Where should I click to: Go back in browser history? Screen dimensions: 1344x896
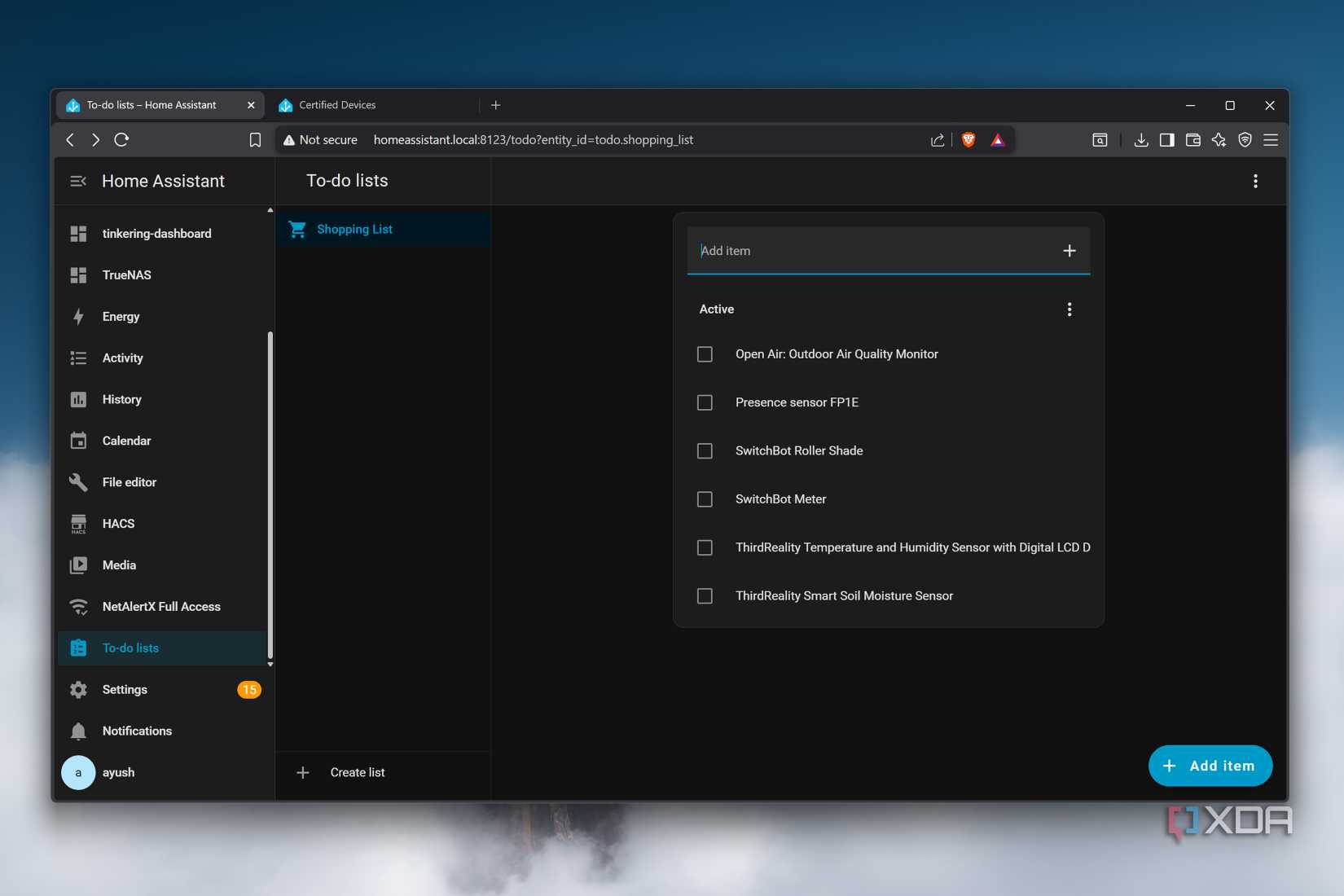pyautogui.click(x=71, y=140)
